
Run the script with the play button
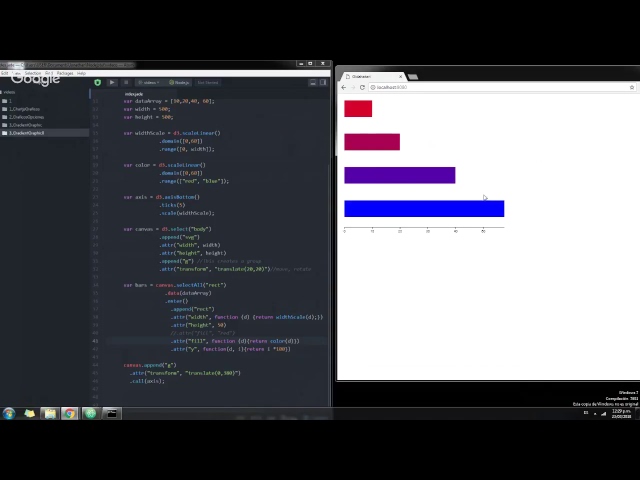[112, 82]
